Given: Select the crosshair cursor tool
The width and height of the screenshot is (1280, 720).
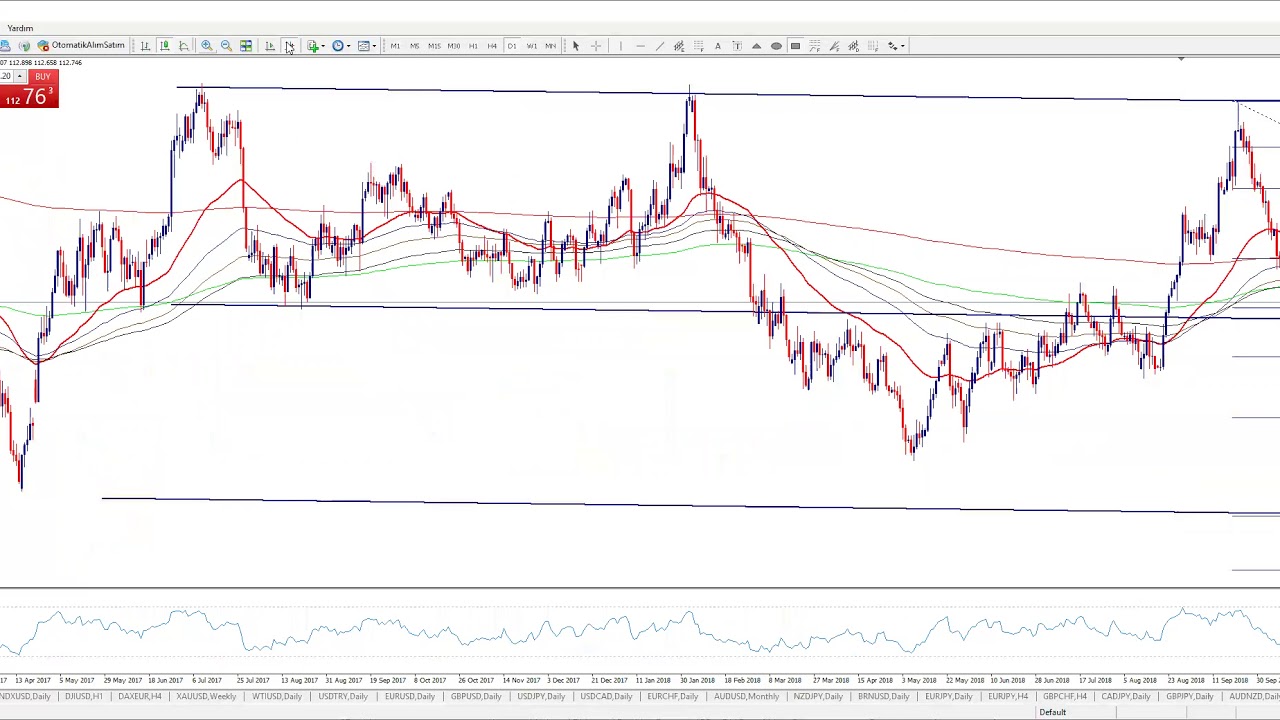Looking at the screenshot, I should [596, 46].
